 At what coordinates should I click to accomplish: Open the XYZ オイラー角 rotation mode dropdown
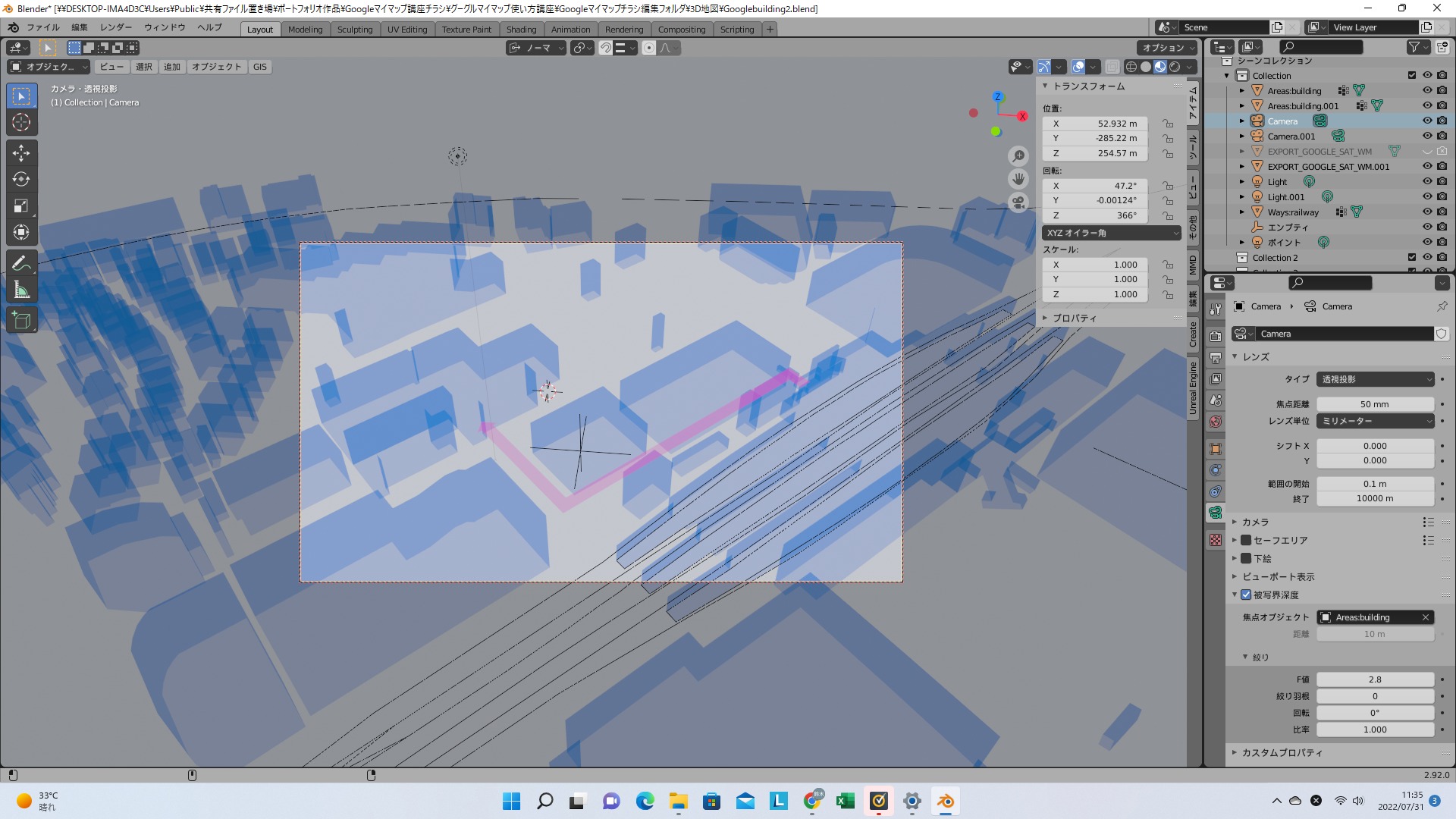pos(1111,233)
